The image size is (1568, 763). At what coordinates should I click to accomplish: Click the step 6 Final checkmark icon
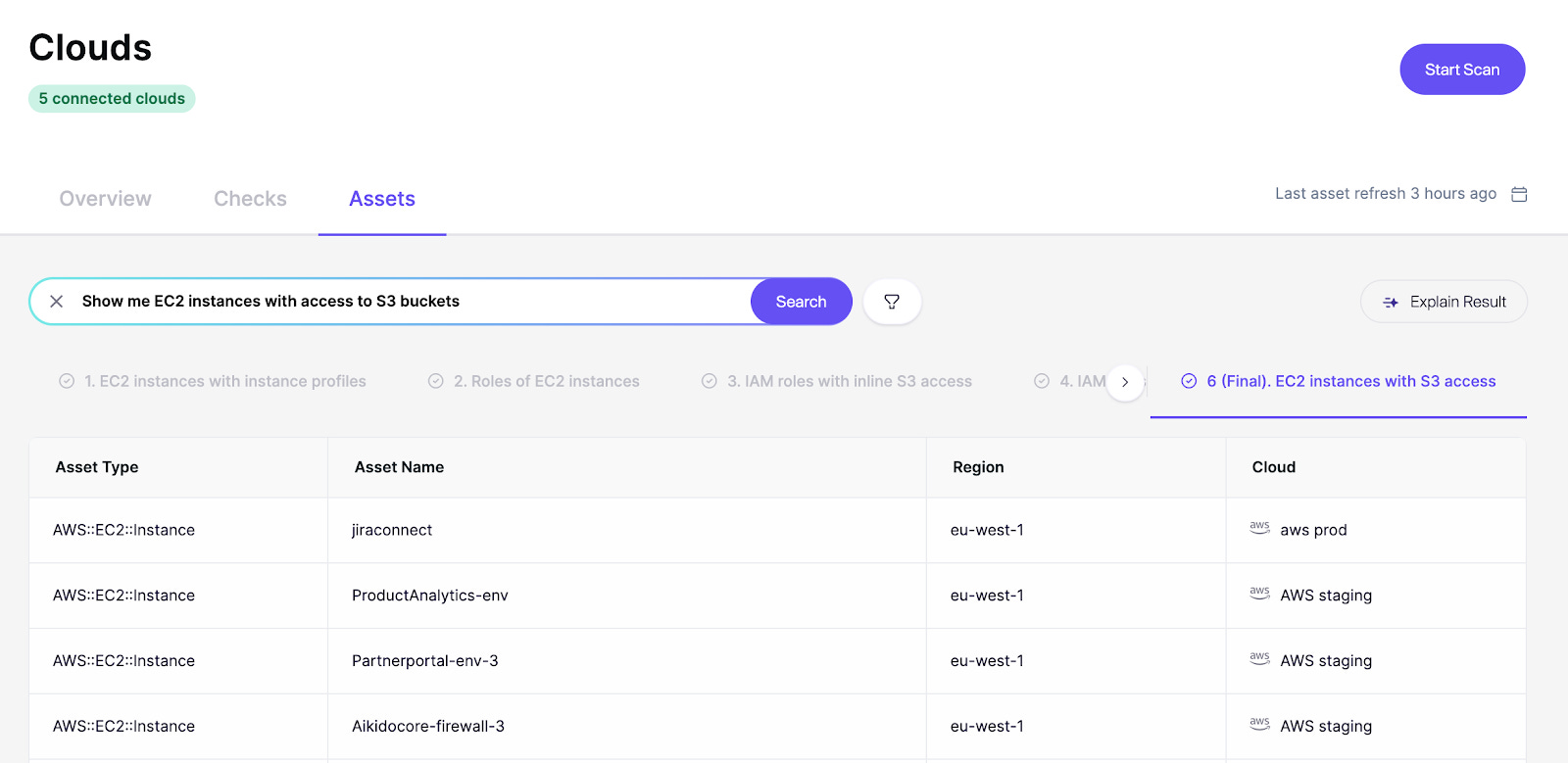(1189, 381)
